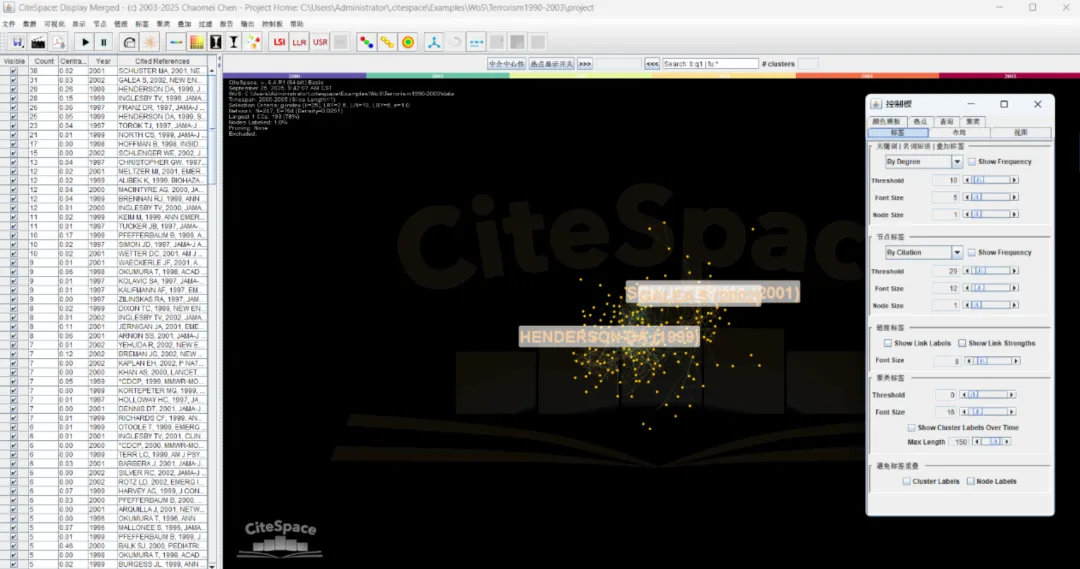Screen dimensions: 1080x569
Task: Click the link label Font Size 8 slider
Action: tap(993, 360)
